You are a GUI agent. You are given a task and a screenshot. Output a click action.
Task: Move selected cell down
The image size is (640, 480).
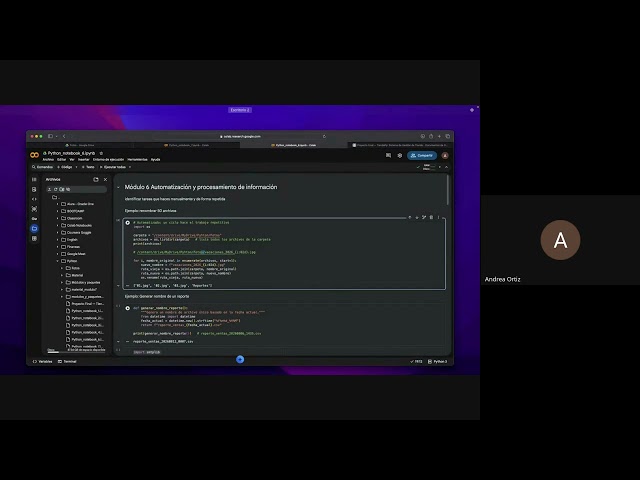[417, 218]
